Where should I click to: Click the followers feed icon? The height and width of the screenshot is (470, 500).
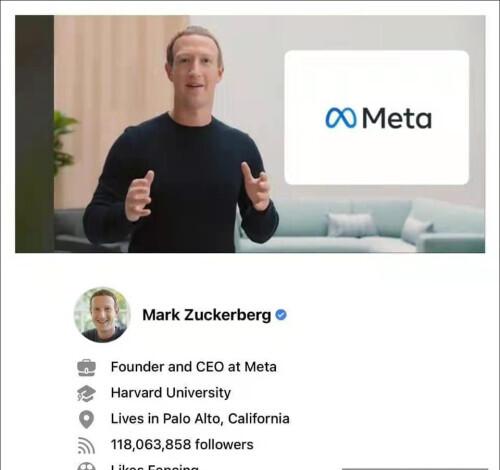86,445
